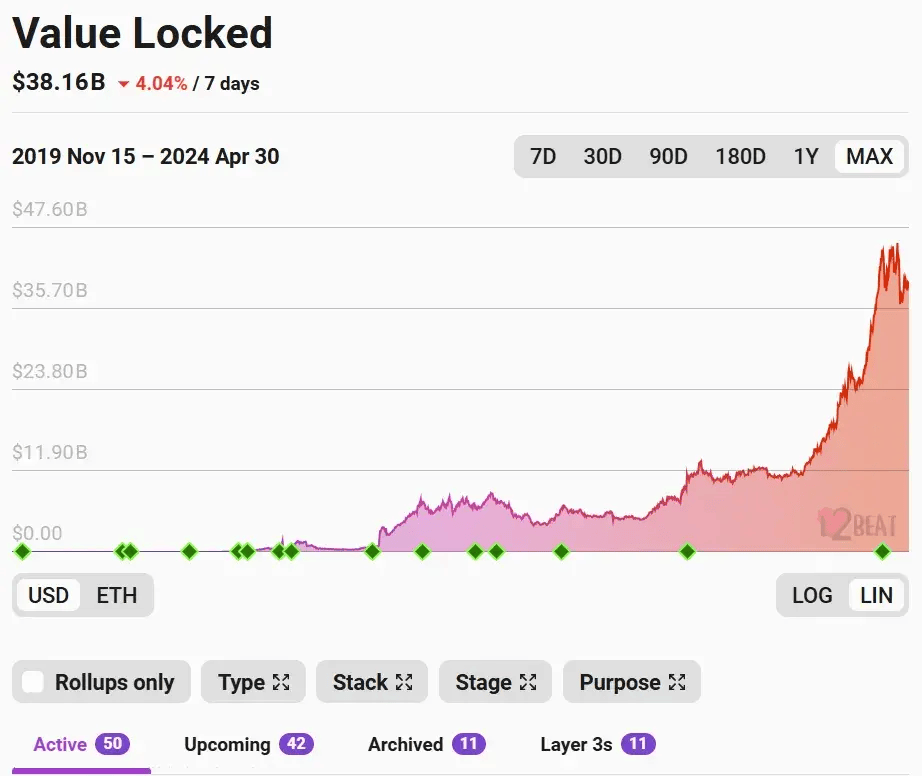Click the red down-triangle next to 4.04%
This screenshot has height=776, width=922.
[x=123, y=85]
